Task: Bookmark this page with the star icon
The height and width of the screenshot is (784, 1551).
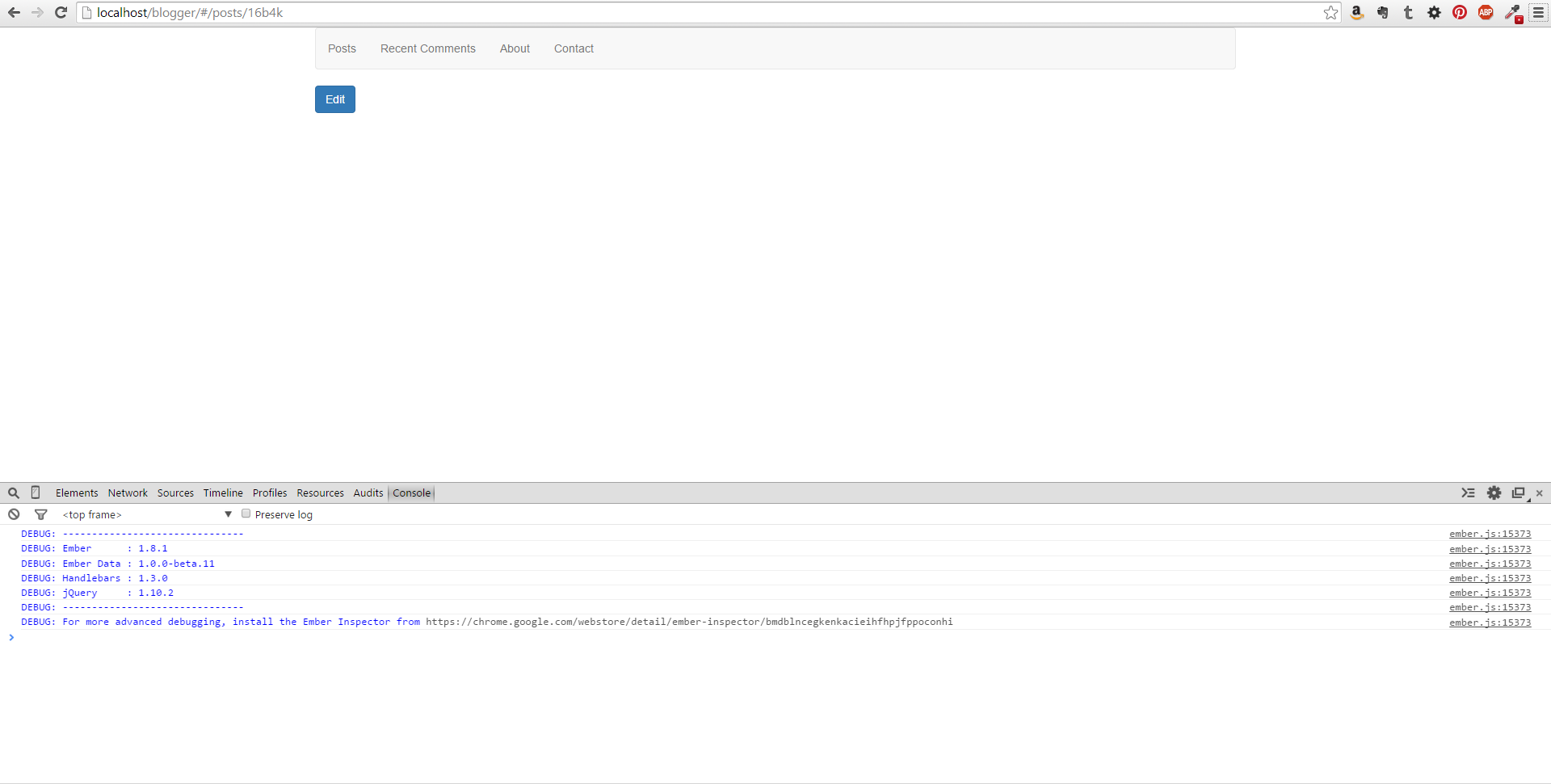Action: [1330, 12]
